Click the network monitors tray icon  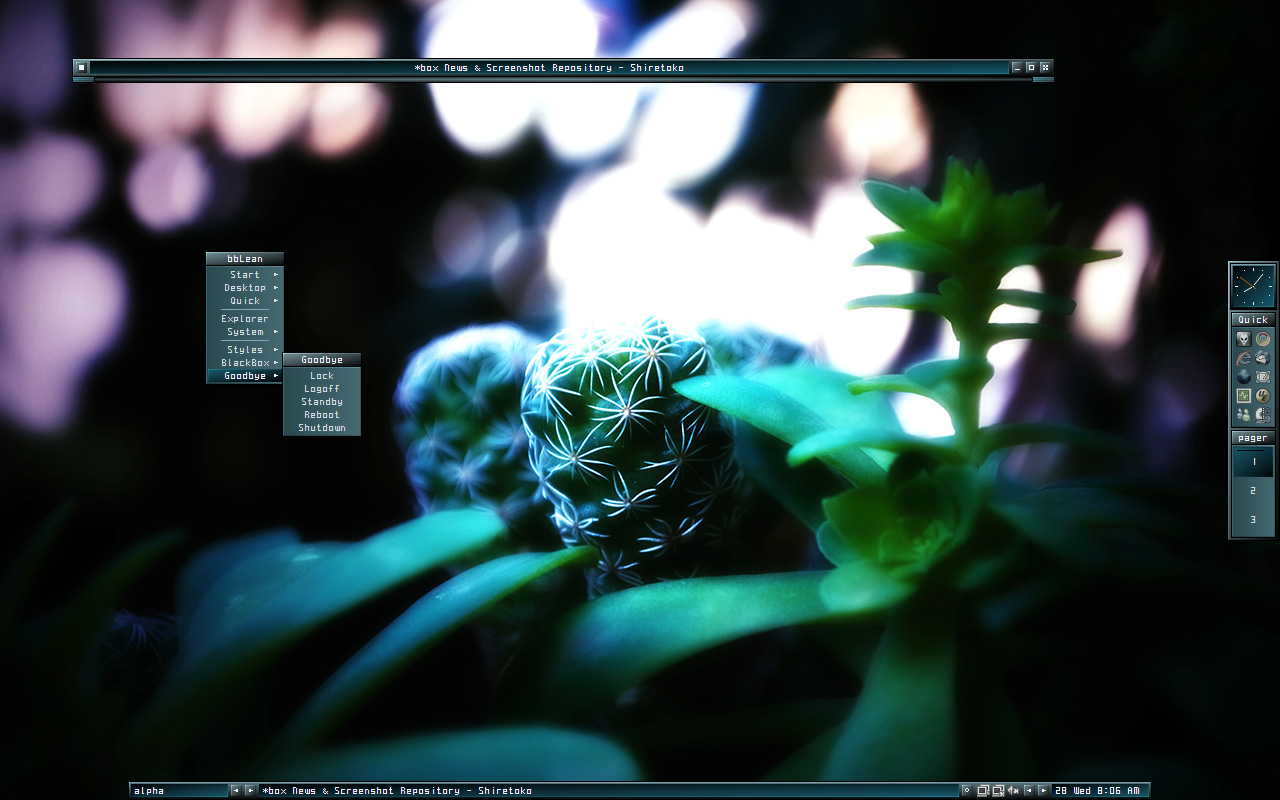pos(983,790)
